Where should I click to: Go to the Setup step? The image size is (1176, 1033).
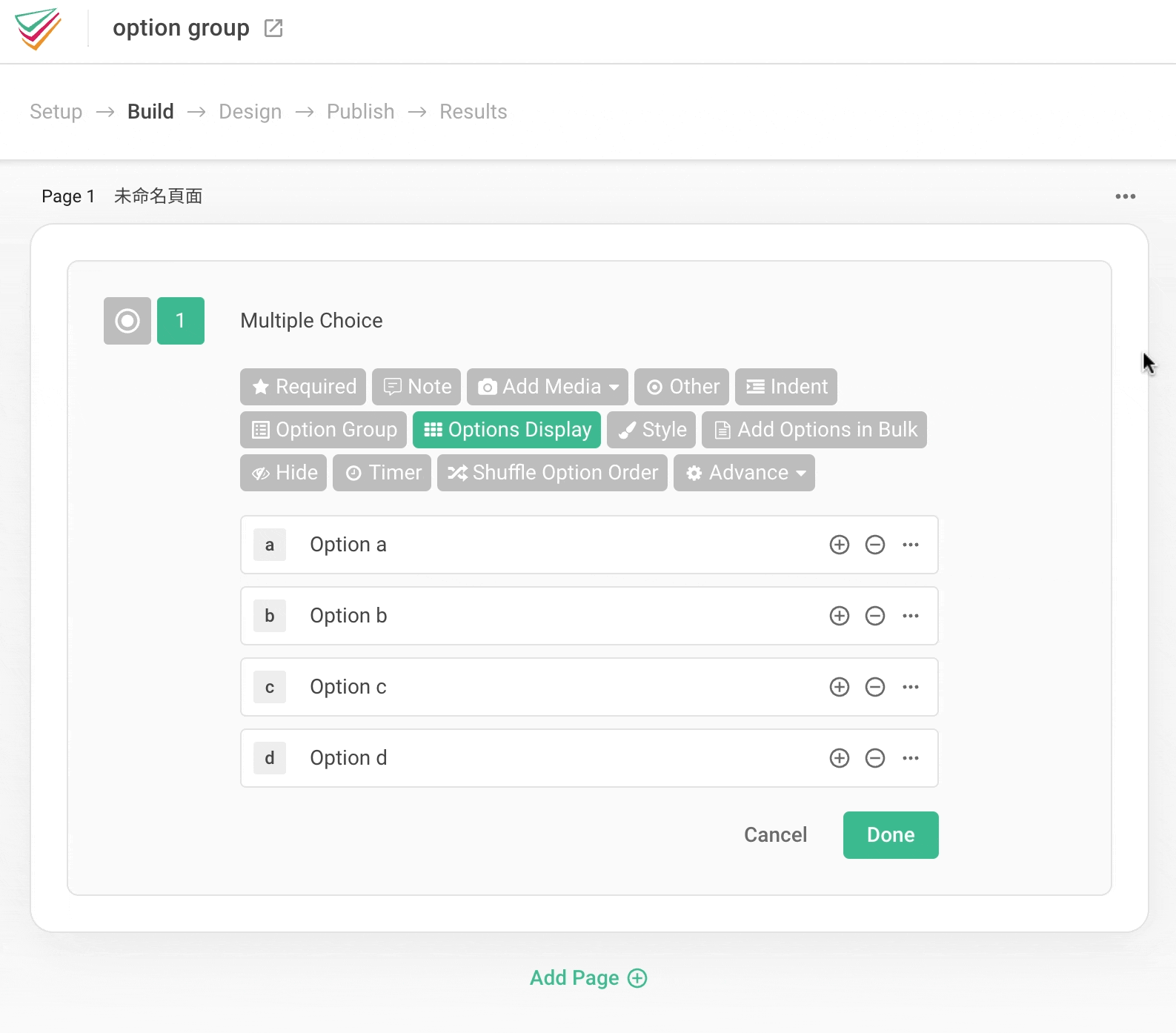pos(56,112)
